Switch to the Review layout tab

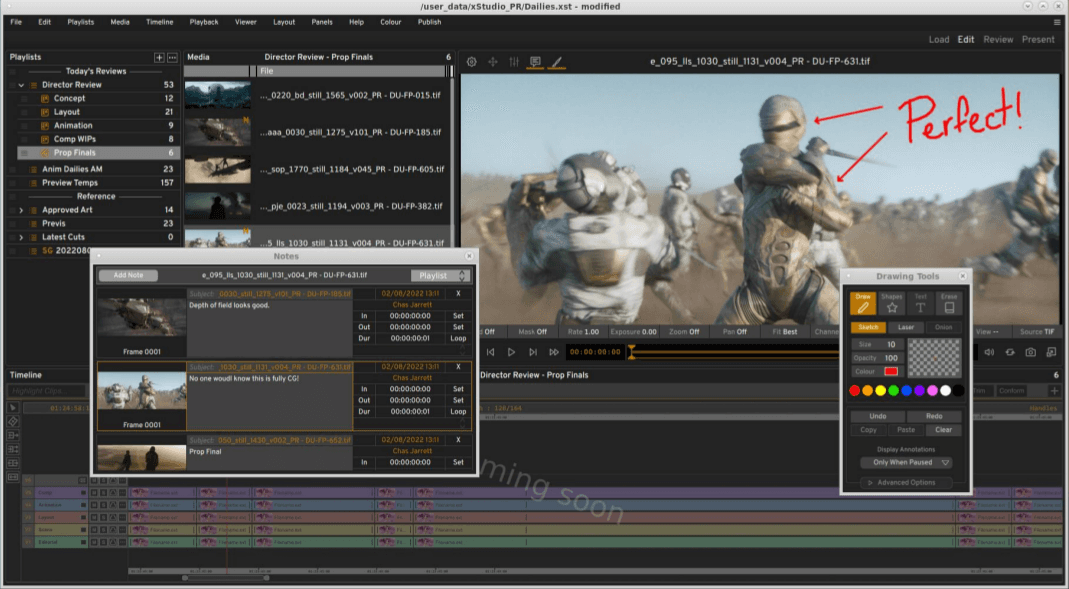(x=998, y=40)
